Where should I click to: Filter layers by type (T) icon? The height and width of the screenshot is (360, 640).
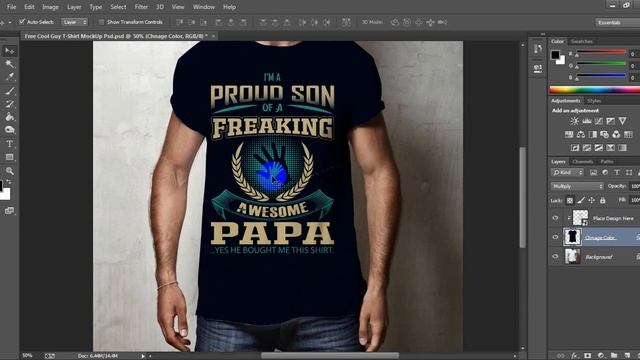point(617,173)
